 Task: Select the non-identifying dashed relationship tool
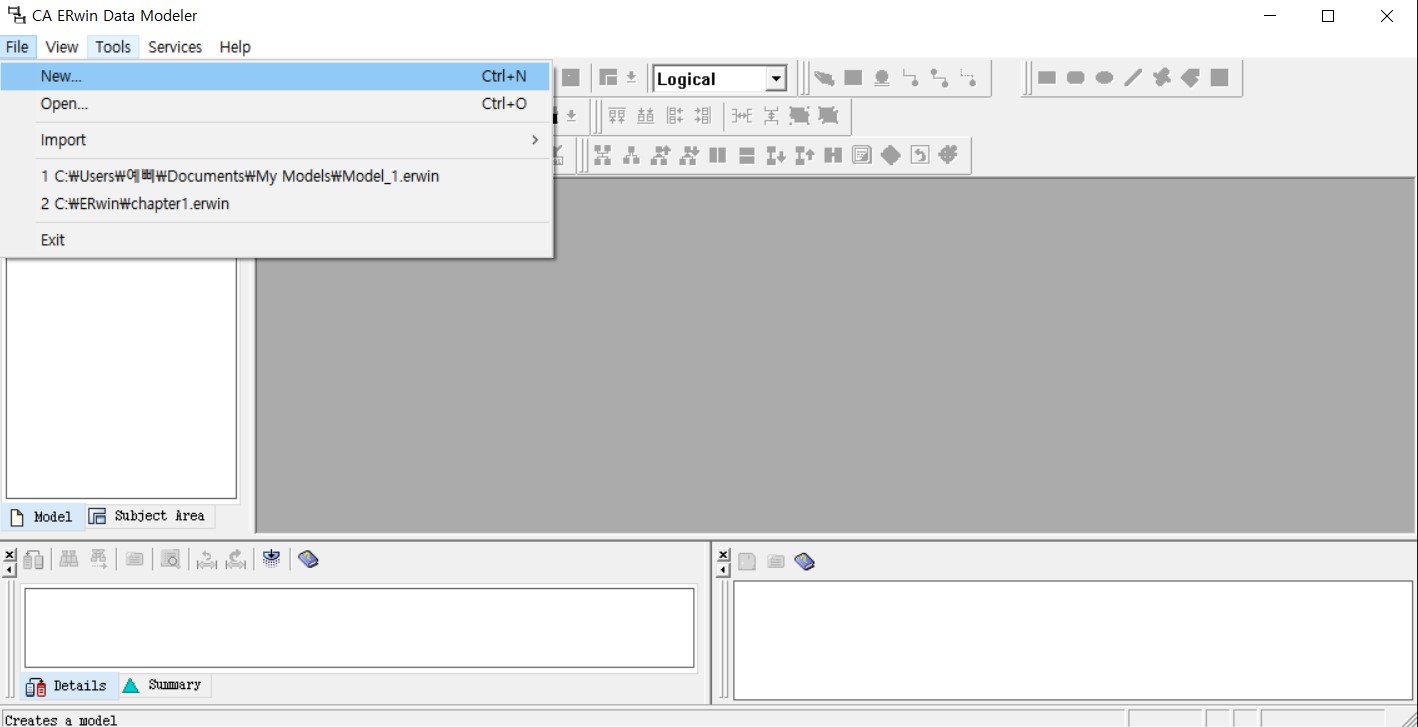click(x=968, y=78)
